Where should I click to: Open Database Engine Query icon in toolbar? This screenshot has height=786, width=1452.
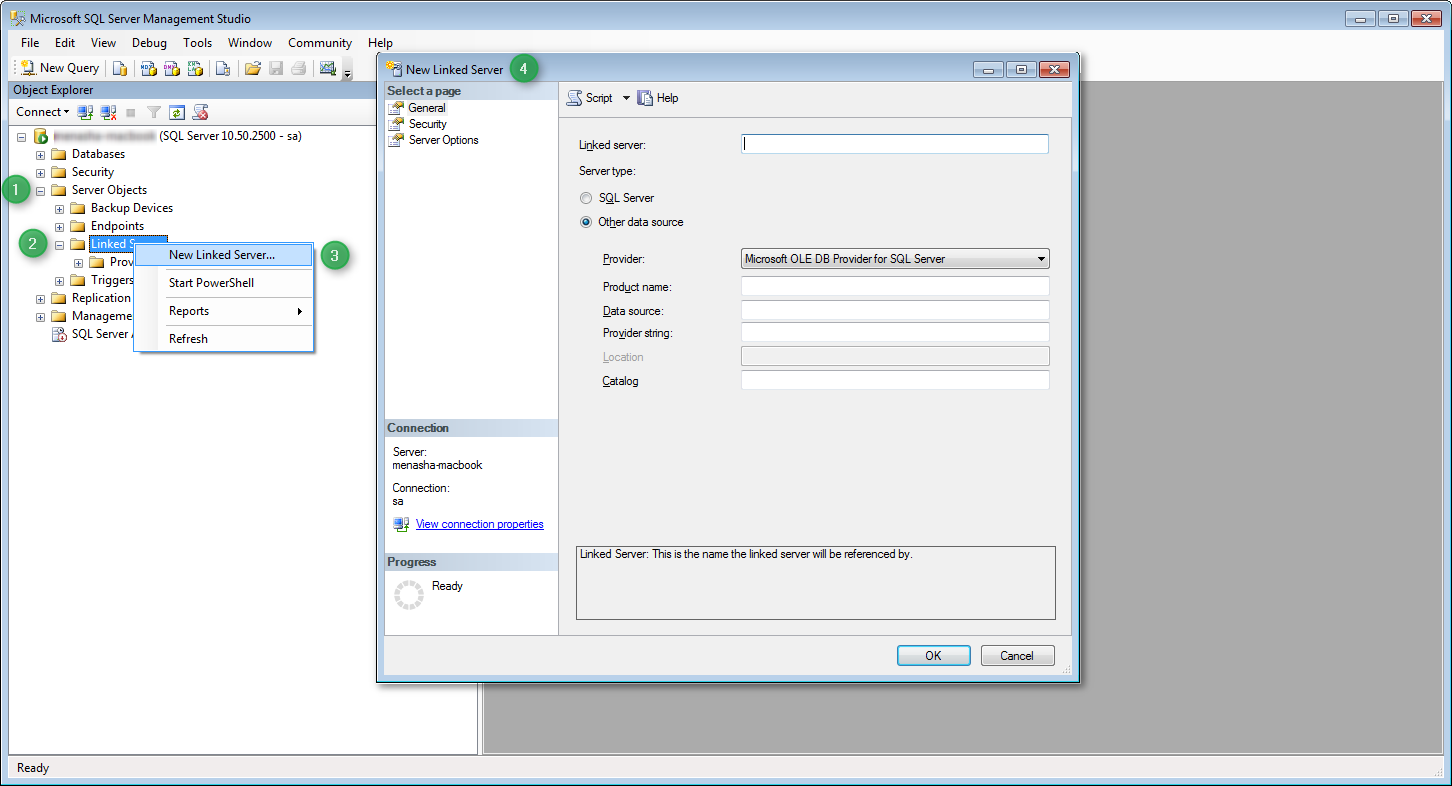pos(120,68)
